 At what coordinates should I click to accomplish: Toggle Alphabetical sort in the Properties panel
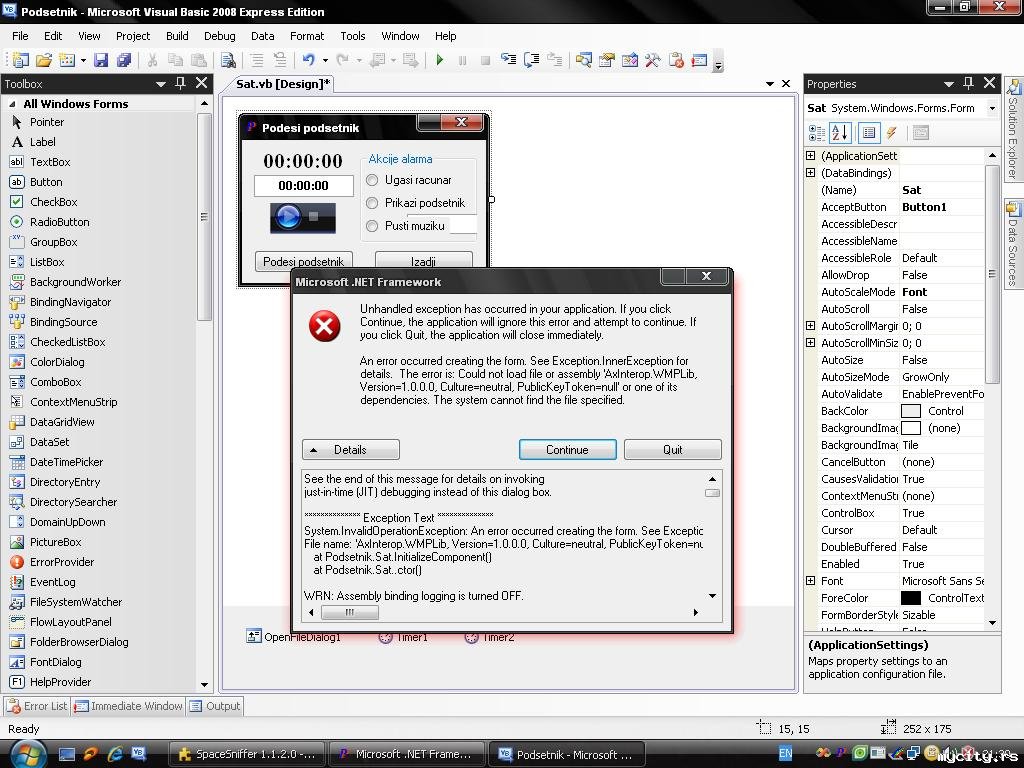coord(840,133)
